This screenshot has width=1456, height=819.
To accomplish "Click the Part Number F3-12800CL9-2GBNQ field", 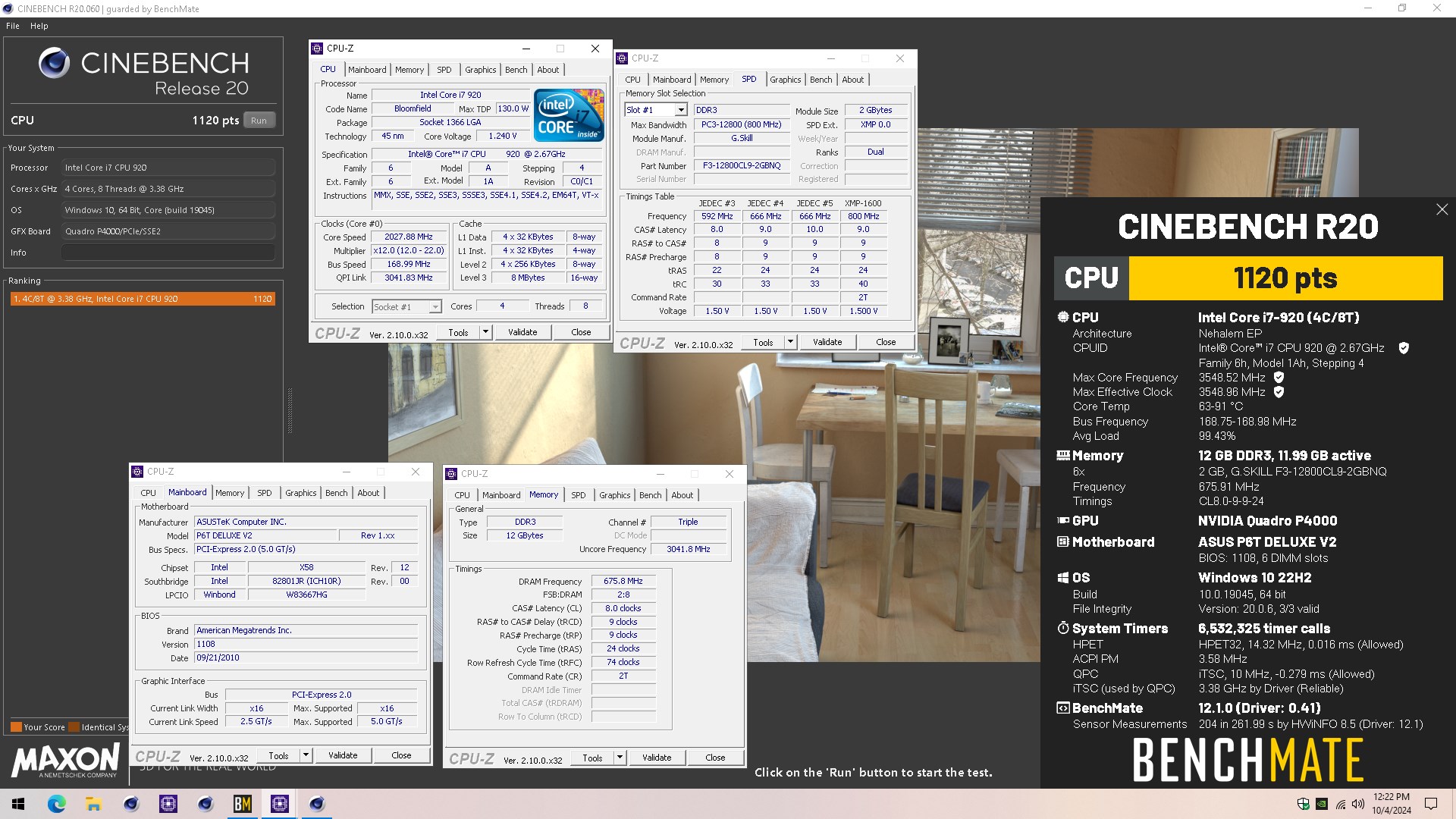I will click(742, 165).
